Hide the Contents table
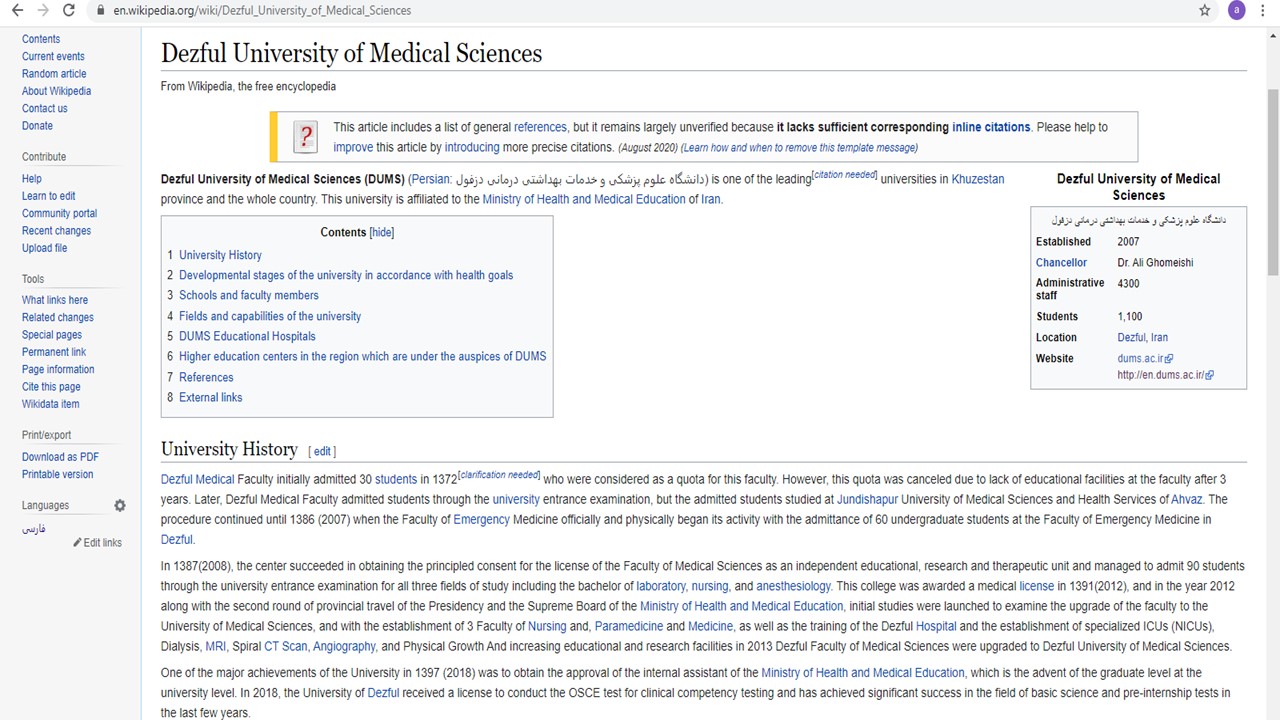Screen dimensions: 1280x720 (x=382, y=232)
